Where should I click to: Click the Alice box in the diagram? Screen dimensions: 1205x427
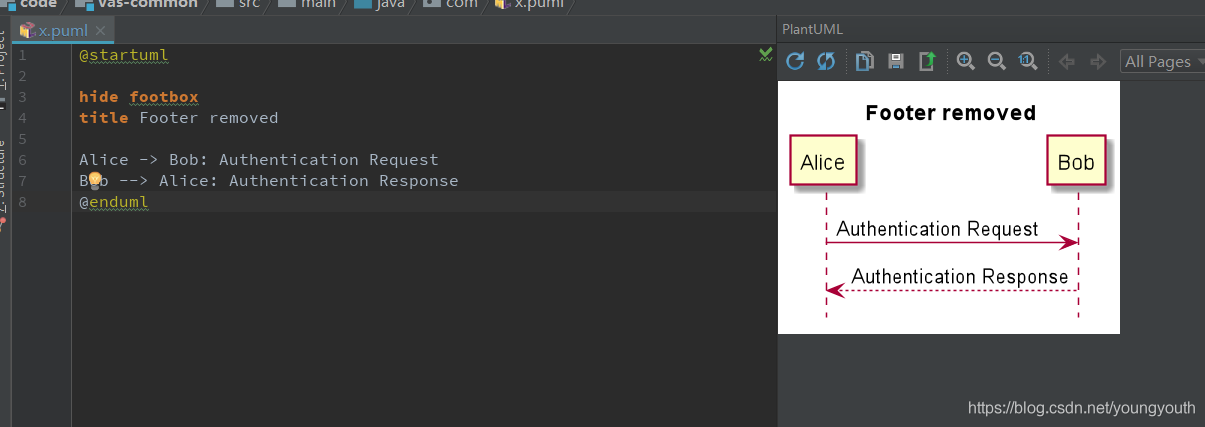(x=823, y=162)
